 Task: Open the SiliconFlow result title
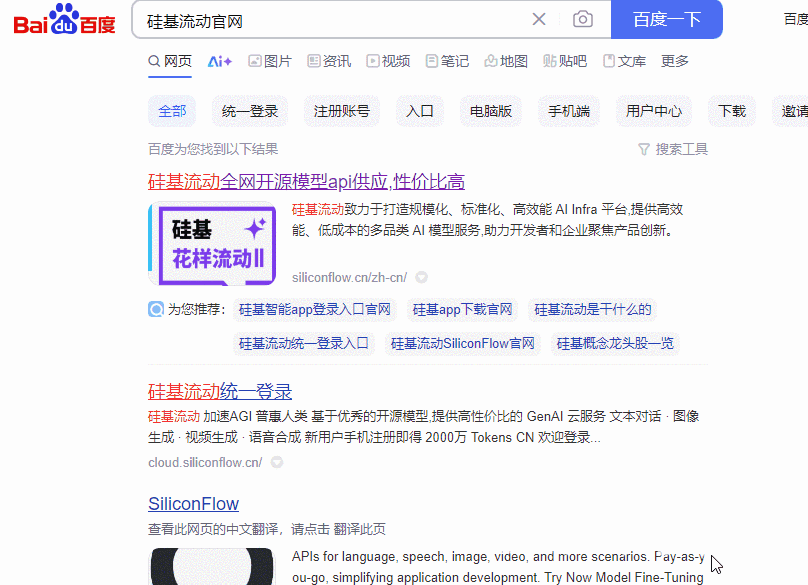[x=193, y=503]
